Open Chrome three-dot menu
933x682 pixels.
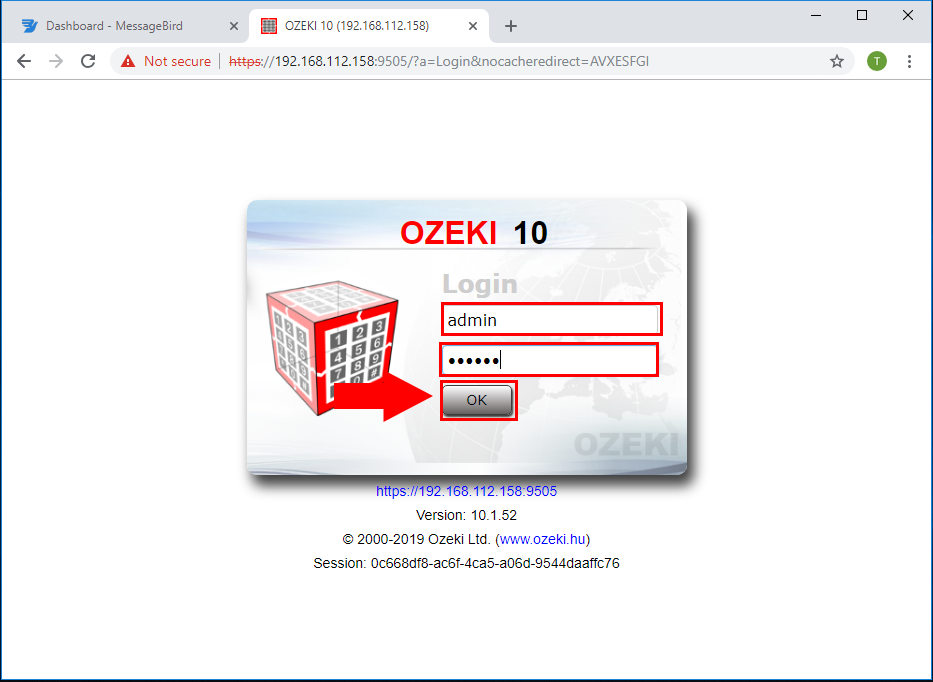pyautogui.click(x=909, y=61)
